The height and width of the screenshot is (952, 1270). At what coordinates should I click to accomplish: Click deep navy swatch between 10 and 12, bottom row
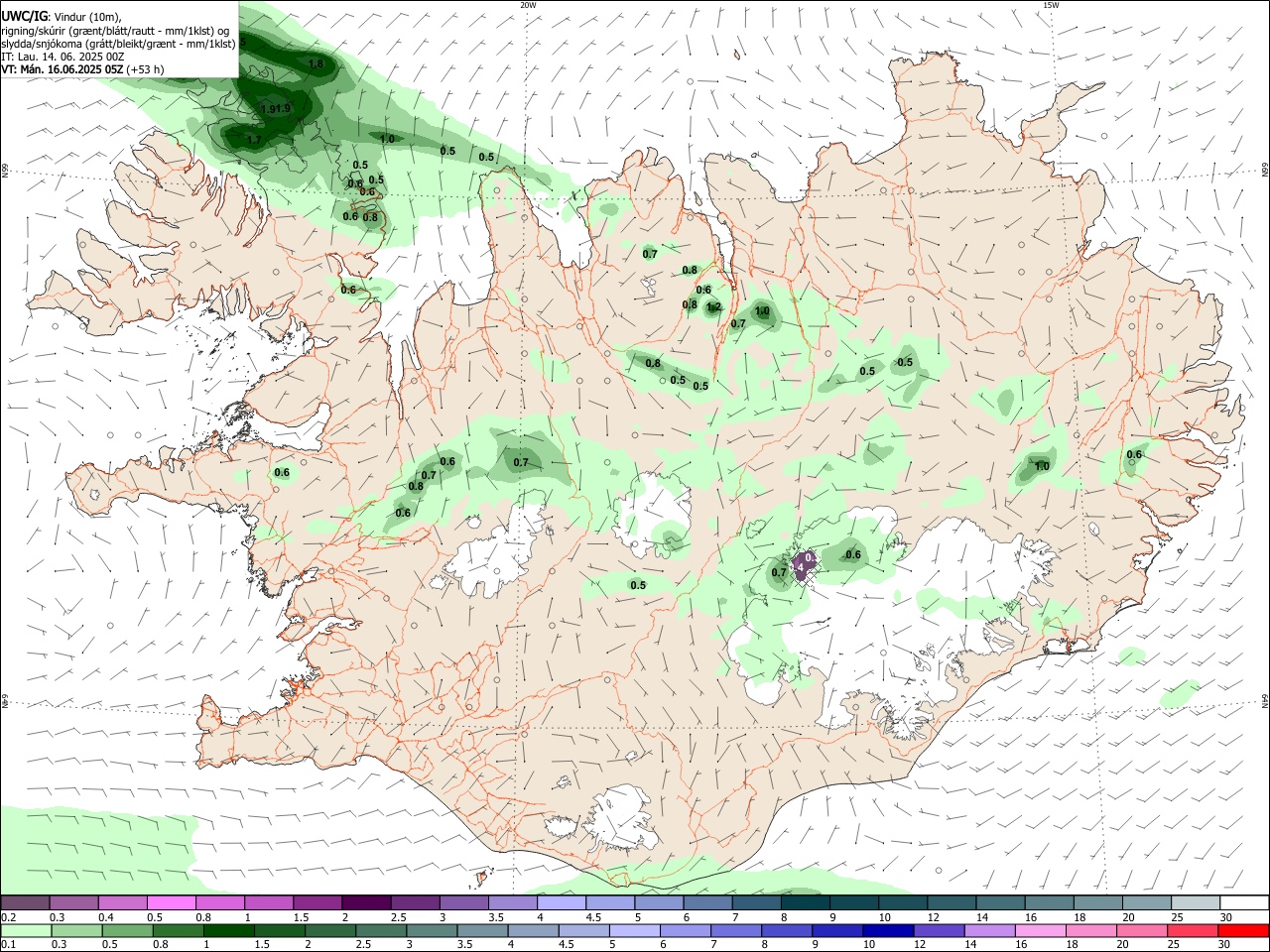tap(886, 930)
